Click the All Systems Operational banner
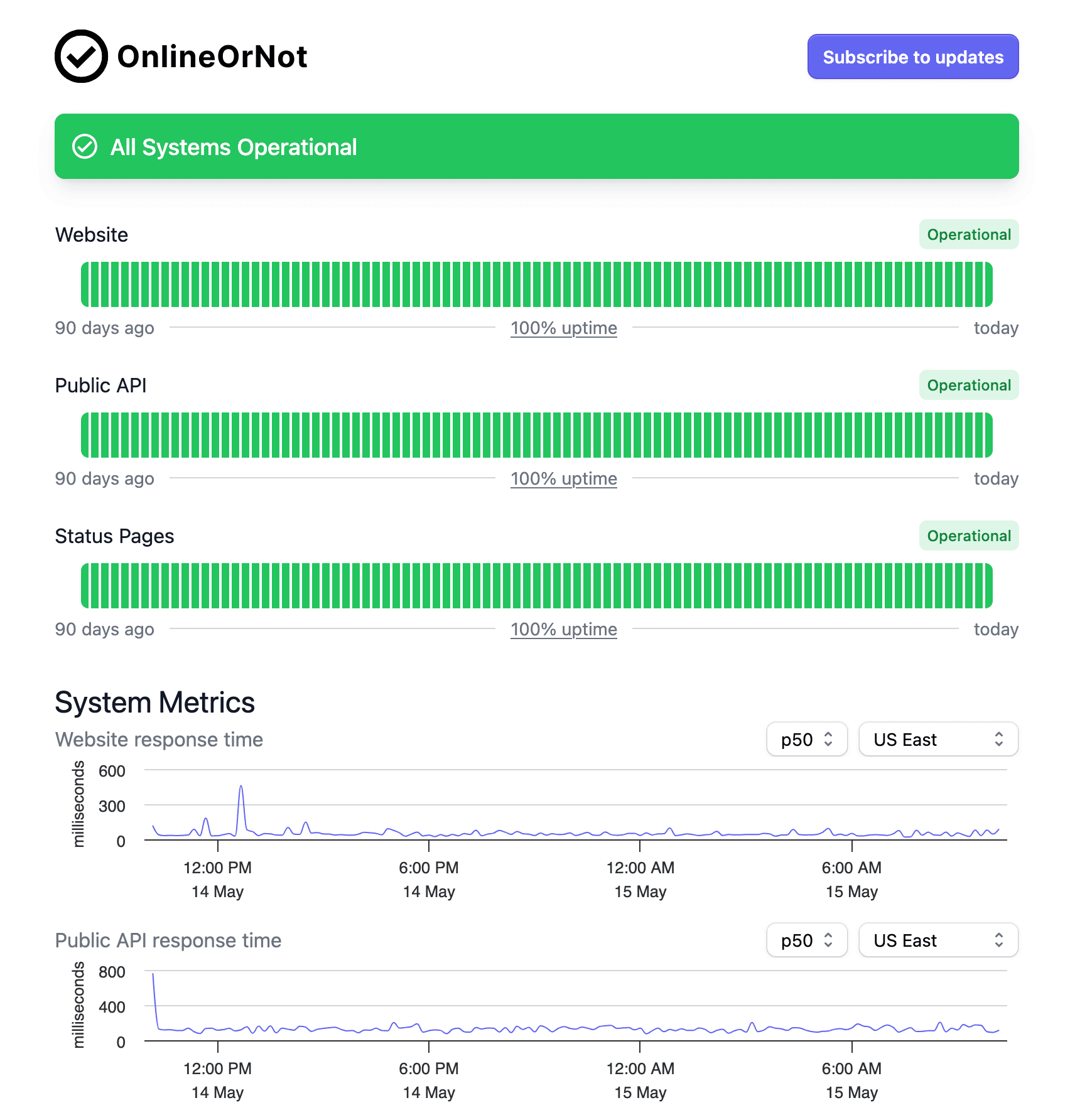Image resolution: width=1075 pixels, height=1120 pixels. point(537,146)
